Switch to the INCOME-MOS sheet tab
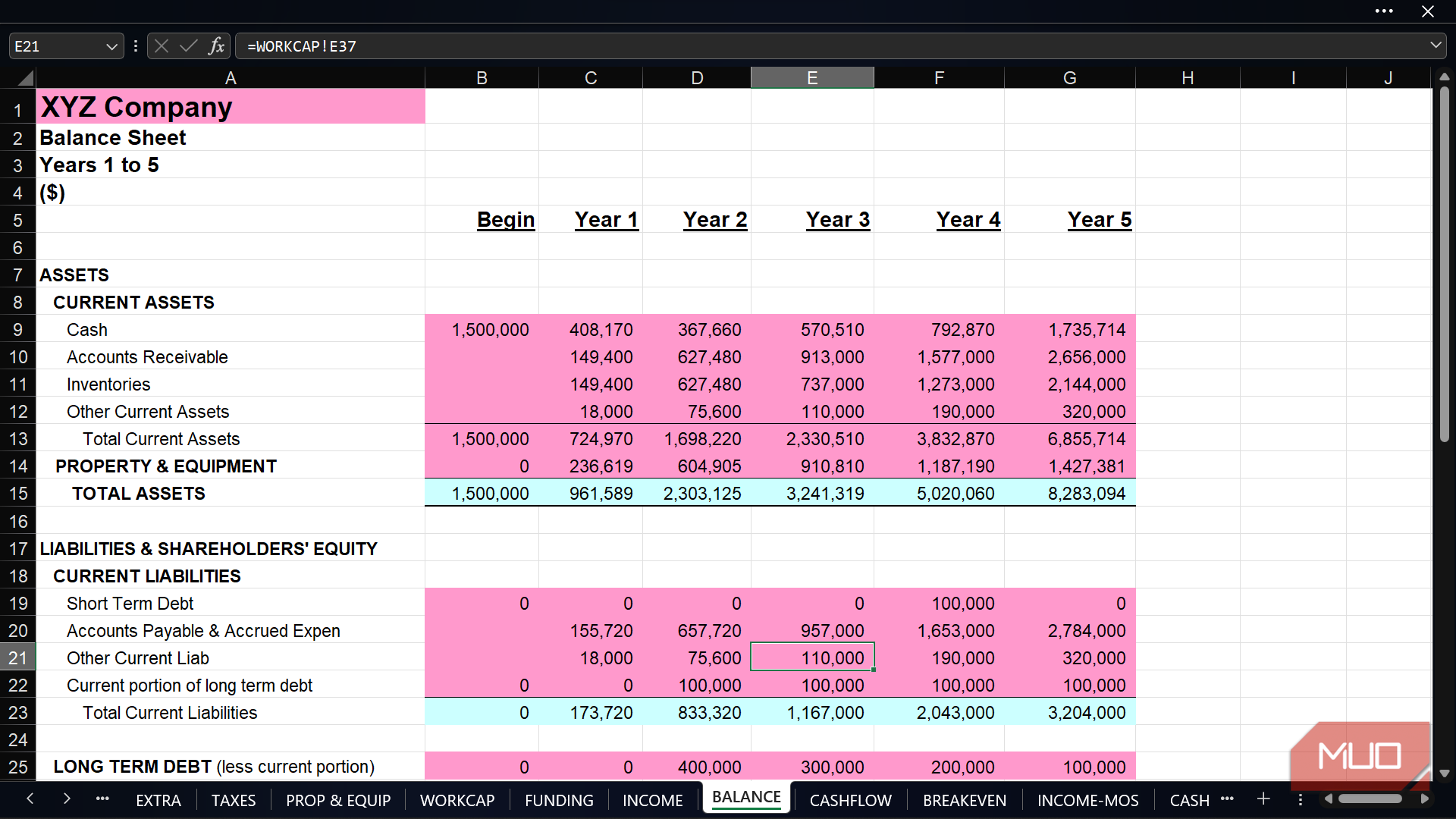This screenshot has width=1456, height=819. pos(1088,800)
